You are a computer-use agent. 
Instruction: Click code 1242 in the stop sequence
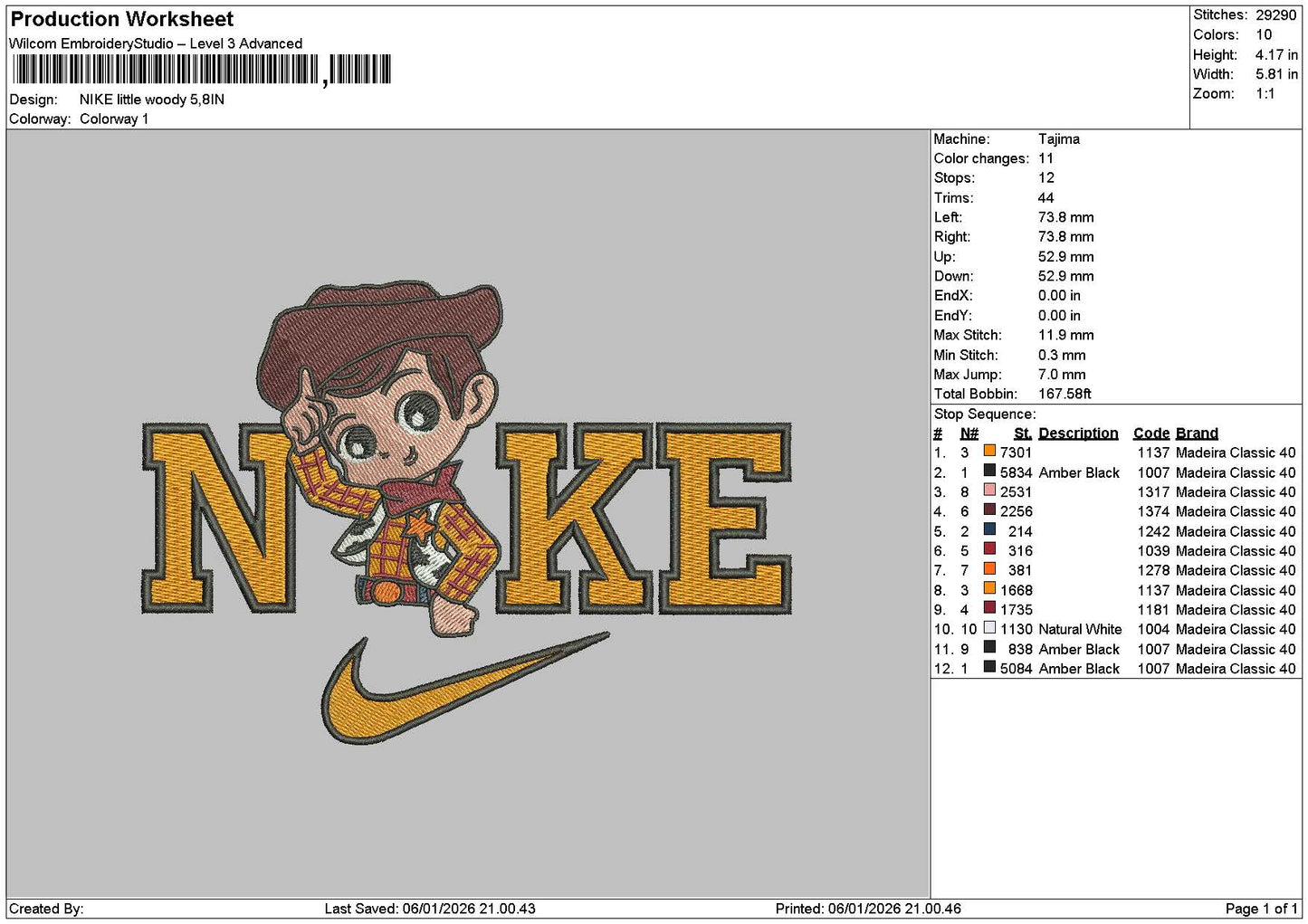(1153, 531)
